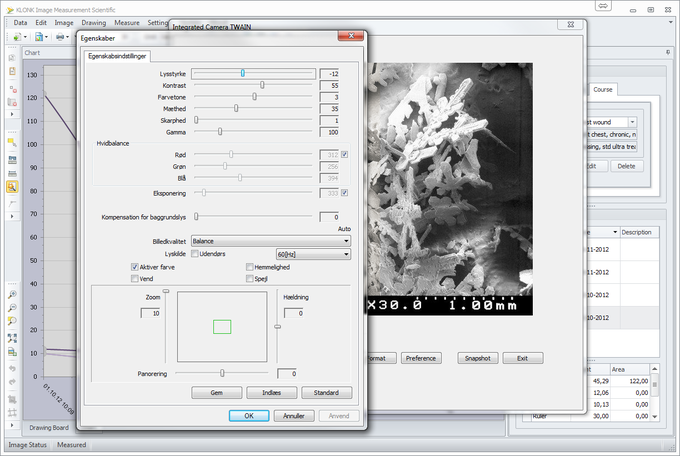This screenshot has height=456, width=680.
Task: Open the Data menu
Action: [x=20, y=23]
